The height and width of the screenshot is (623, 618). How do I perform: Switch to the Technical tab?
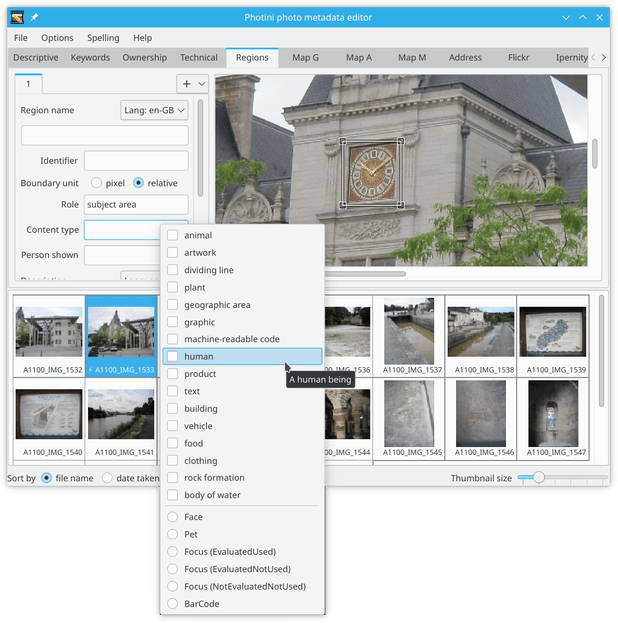coord(199,58)
